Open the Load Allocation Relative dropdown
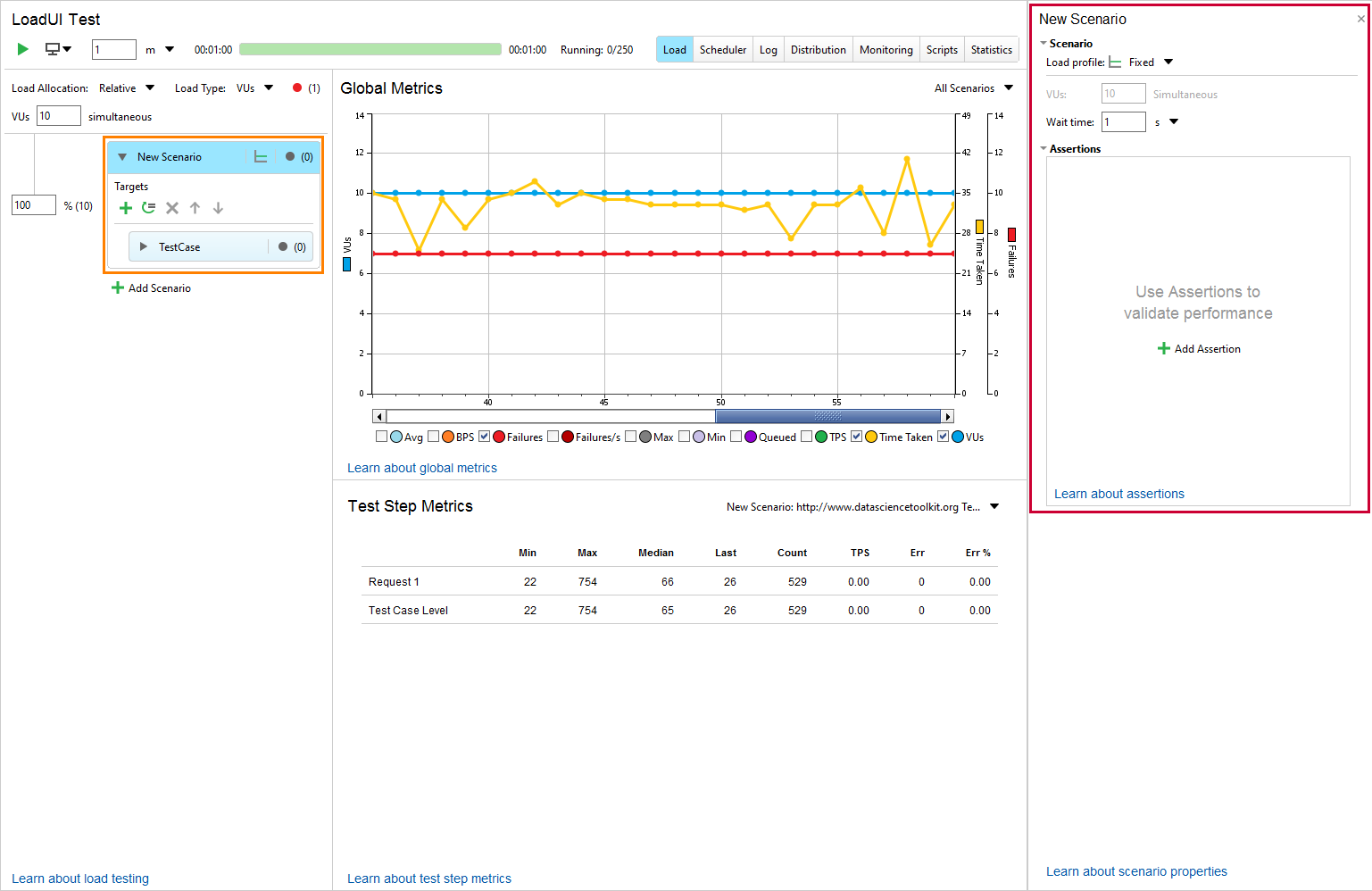This screenshot has width=1372, height=891. pos(150,87)
